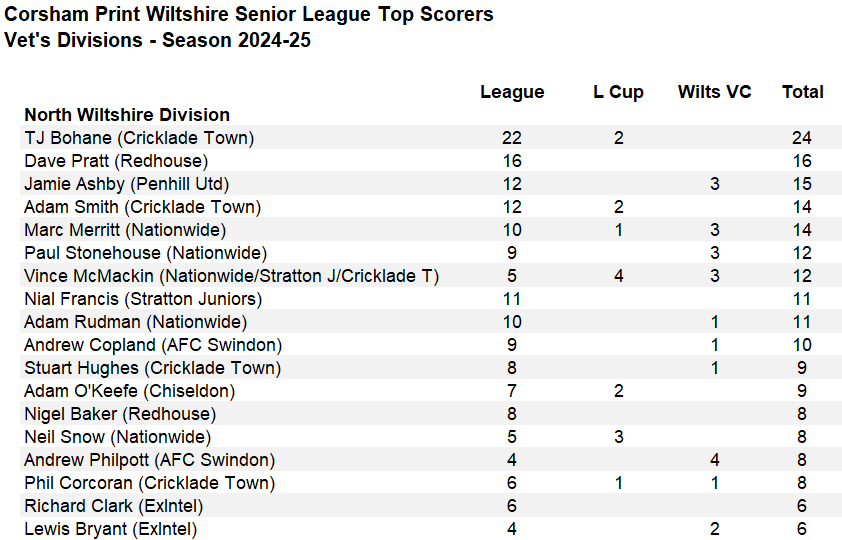
Task: Click Andrew Copland (AFC Swindon) name
Action: 153,345
